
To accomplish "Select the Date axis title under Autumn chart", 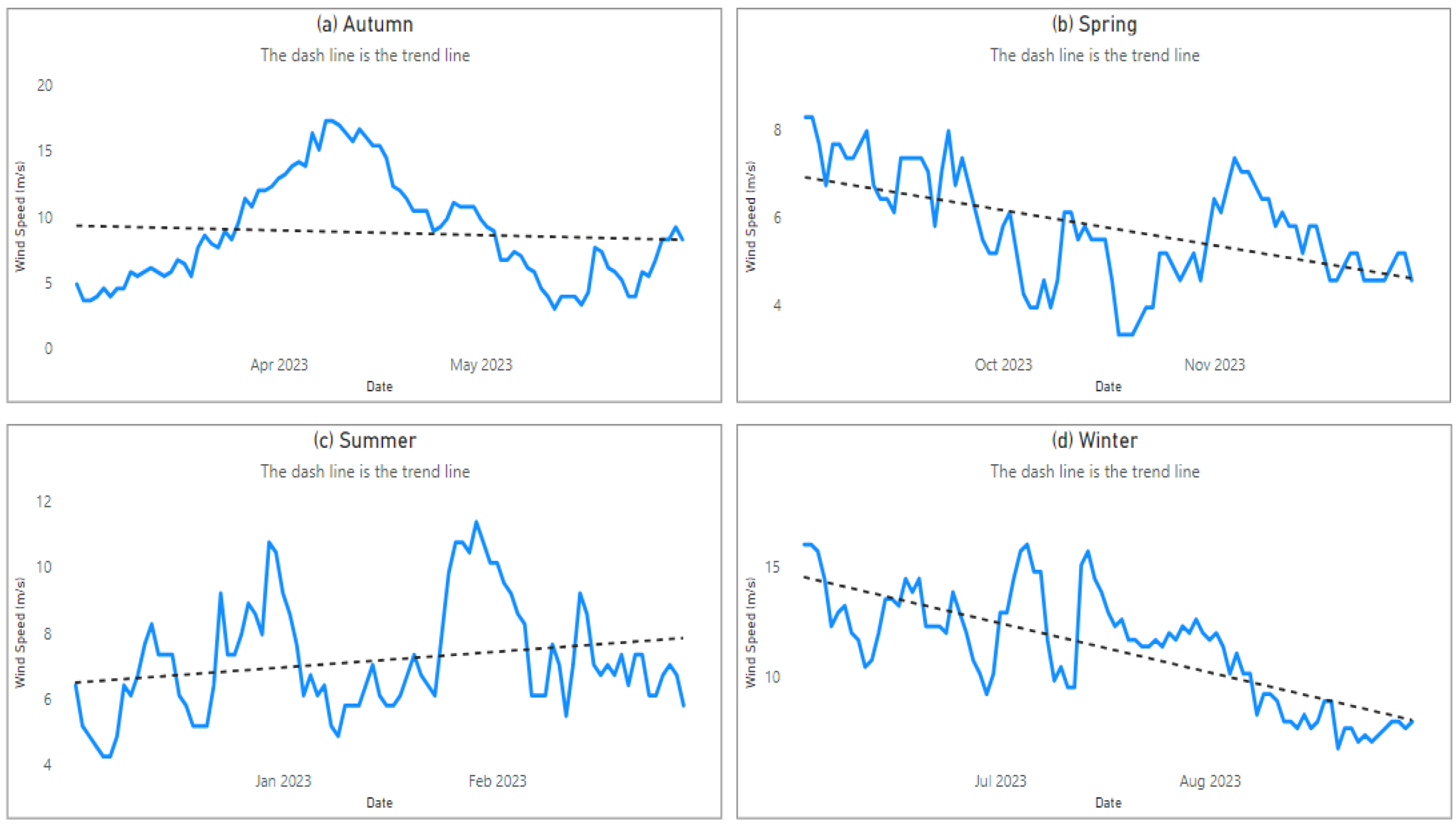I will click(x=379, y=387).
